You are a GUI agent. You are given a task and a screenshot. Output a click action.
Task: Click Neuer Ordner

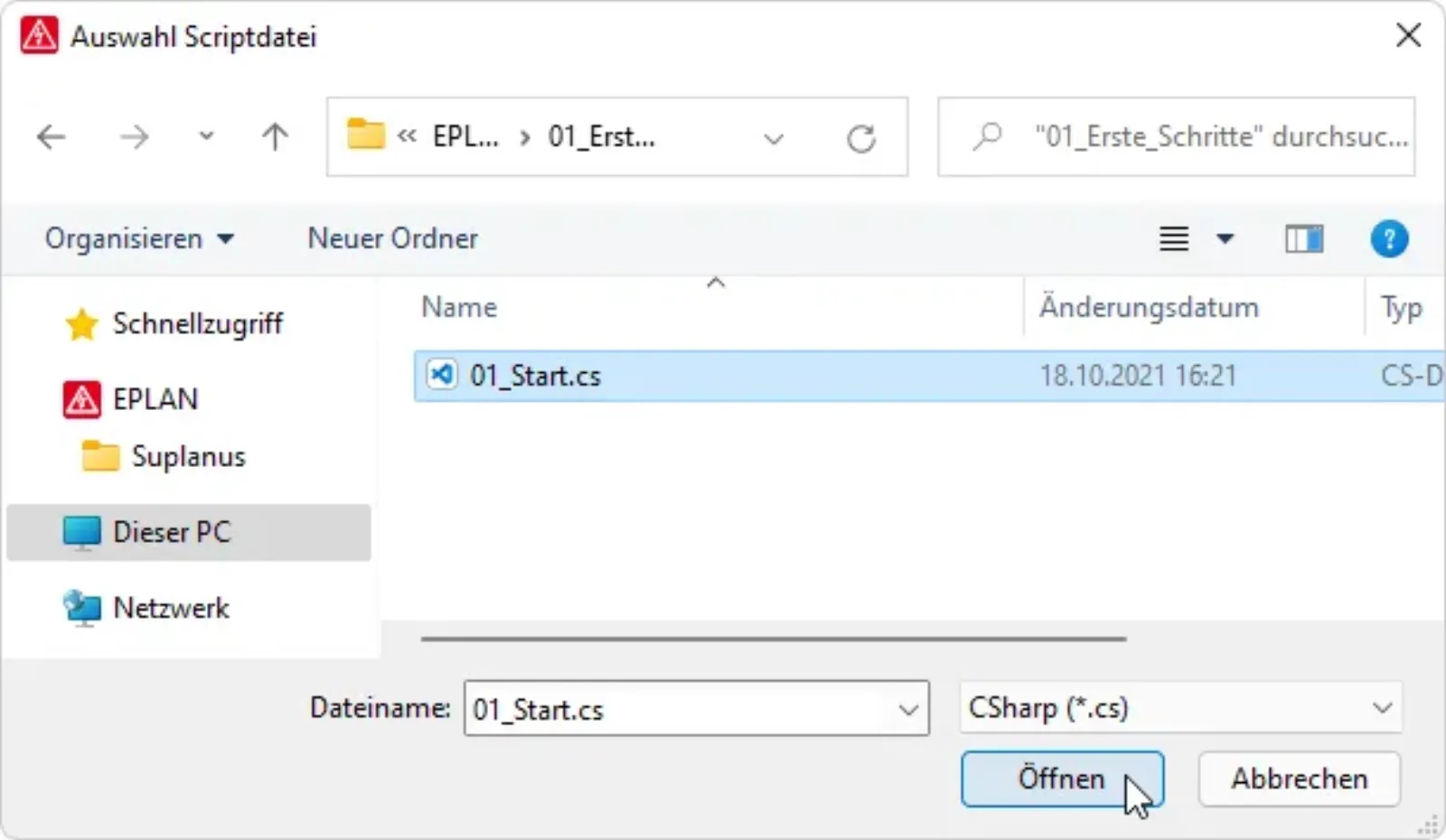click(393, 238)
